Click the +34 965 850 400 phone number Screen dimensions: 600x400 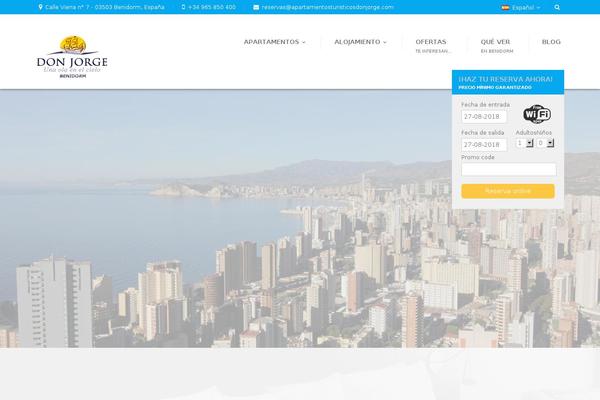point(212,7)
